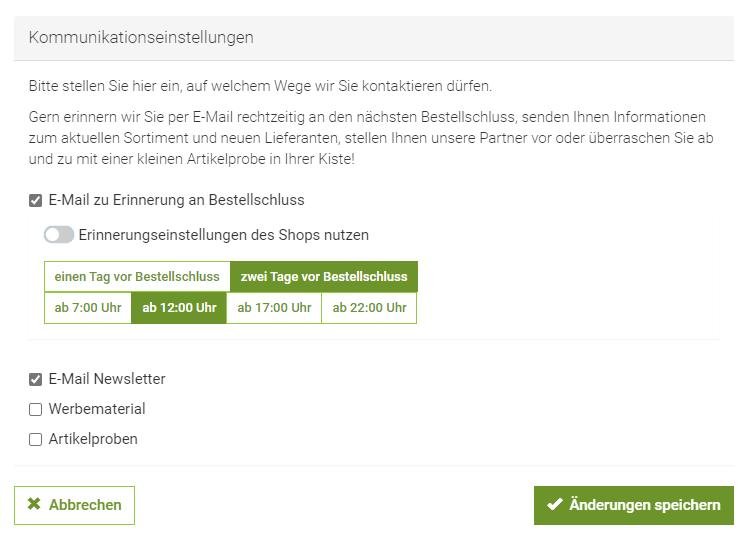
Task: Click the Erinnerungseinstellungen des Shops nutzen label
Action: [223, 235]
